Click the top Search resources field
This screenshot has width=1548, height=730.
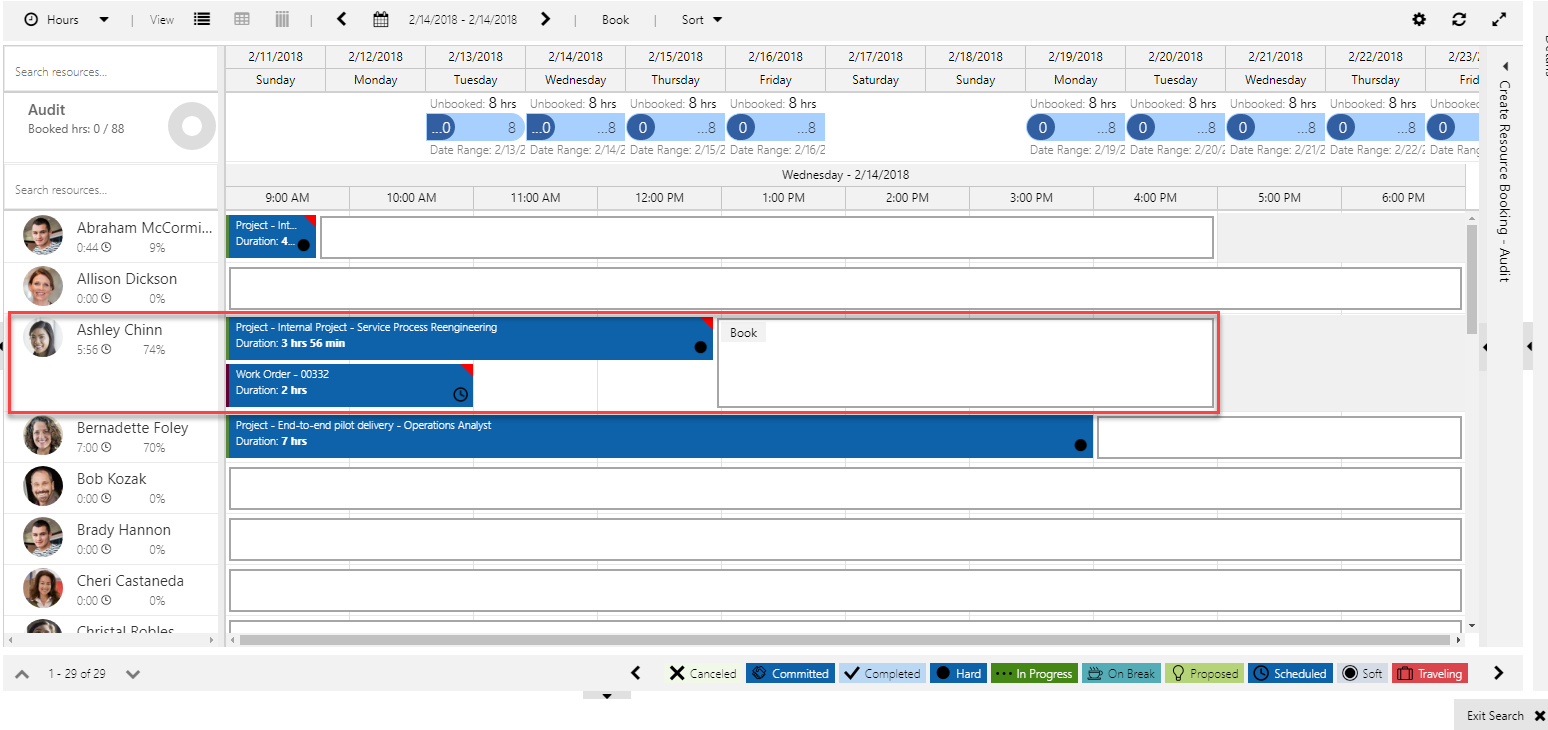pyautogui.click(x=110, y=72)
